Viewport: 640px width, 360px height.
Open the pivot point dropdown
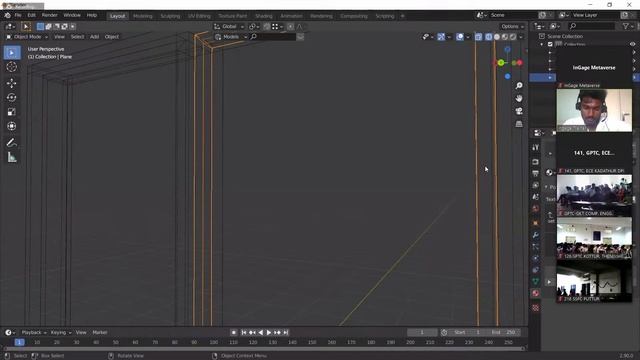255,27
